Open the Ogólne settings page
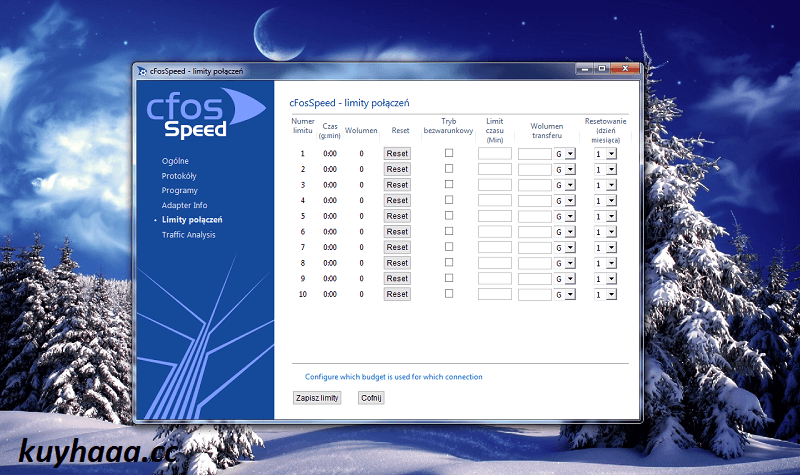Image resolution: width=800 pixels, height=475 pixels. pos(175,161)
